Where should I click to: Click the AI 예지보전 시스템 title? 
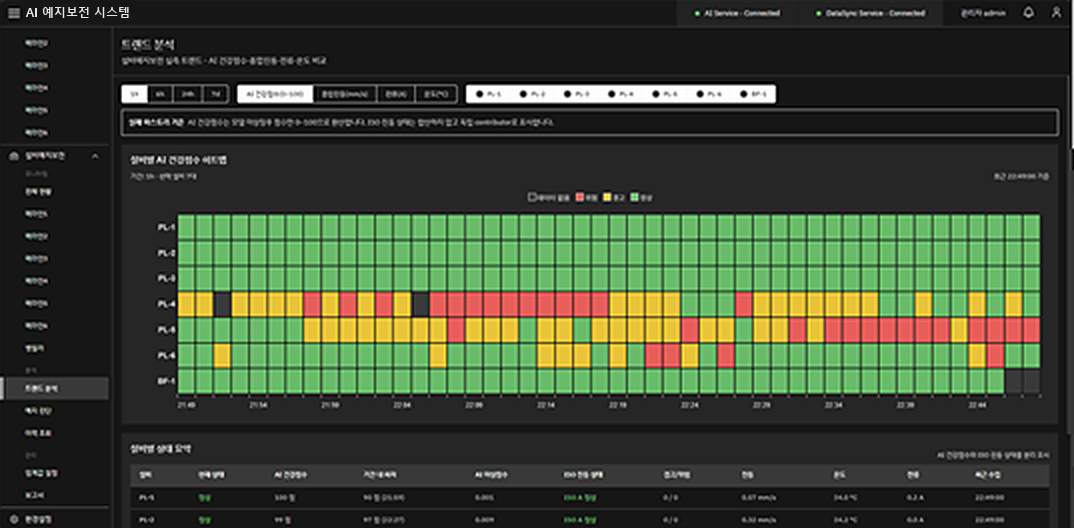[77, 12]
